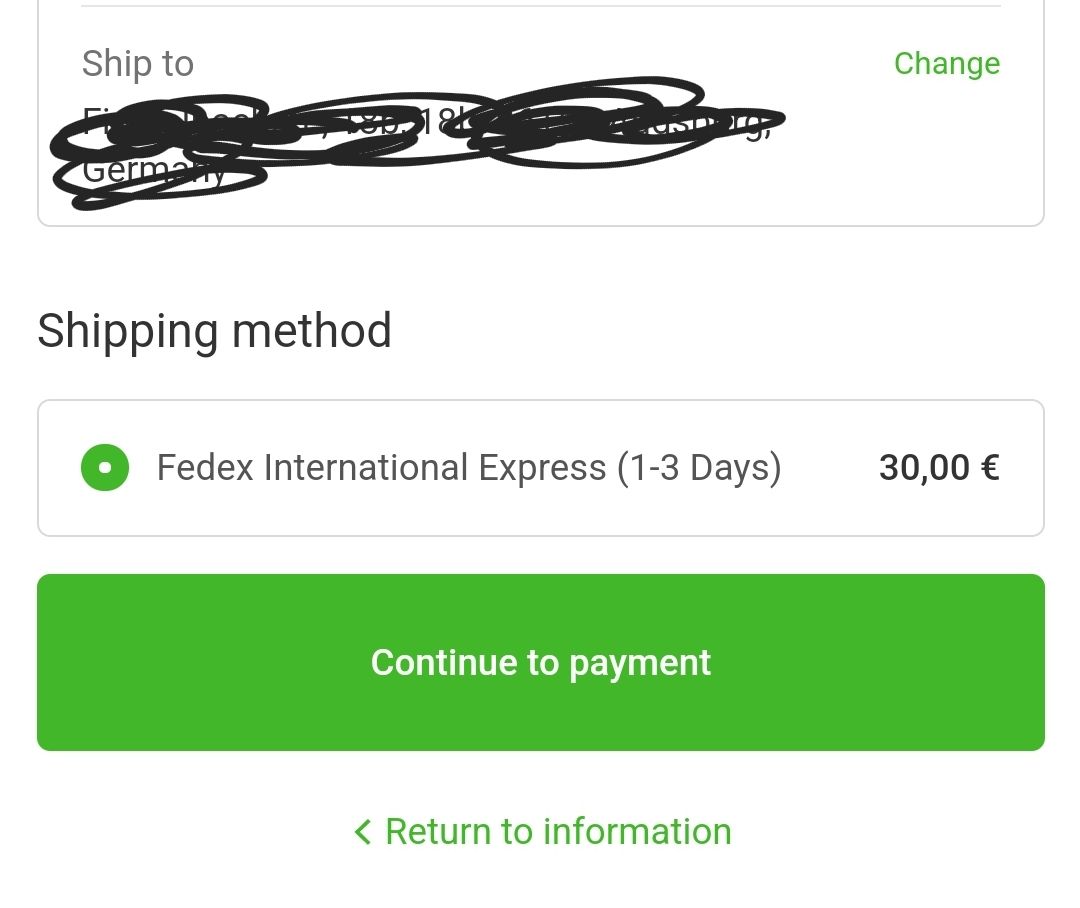This screenshot has width=1080, height=908.
Task: Click the word Fedex in shipping option
Action: click(205, 468)
